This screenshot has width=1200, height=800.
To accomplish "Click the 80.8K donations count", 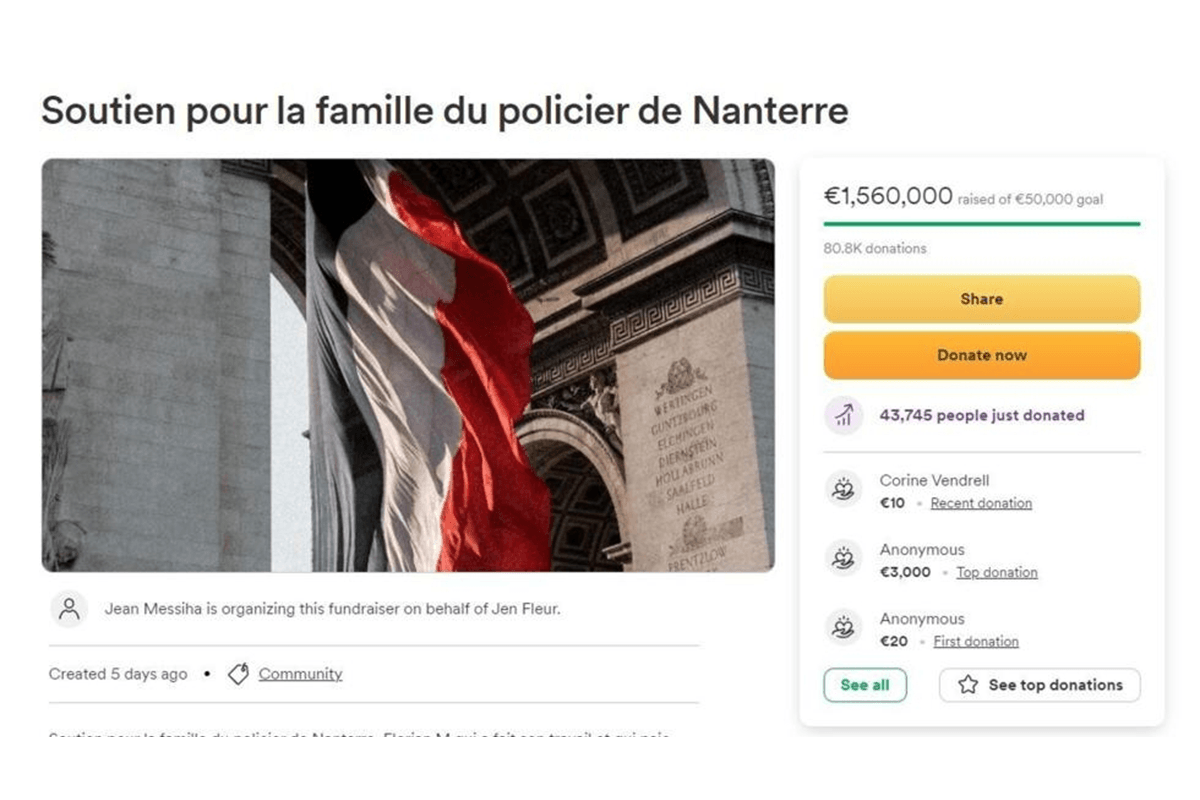I will [x=875, y=248].
